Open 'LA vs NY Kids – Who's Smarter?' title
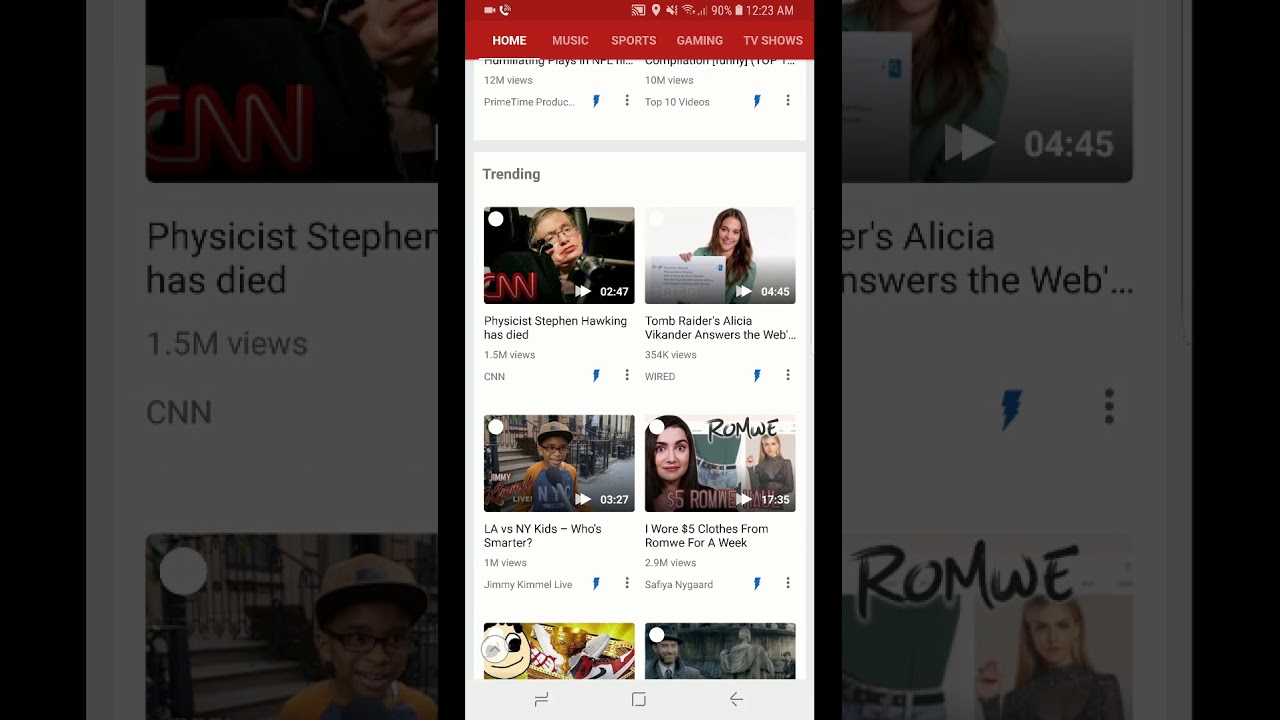 (x=543, y=536)
